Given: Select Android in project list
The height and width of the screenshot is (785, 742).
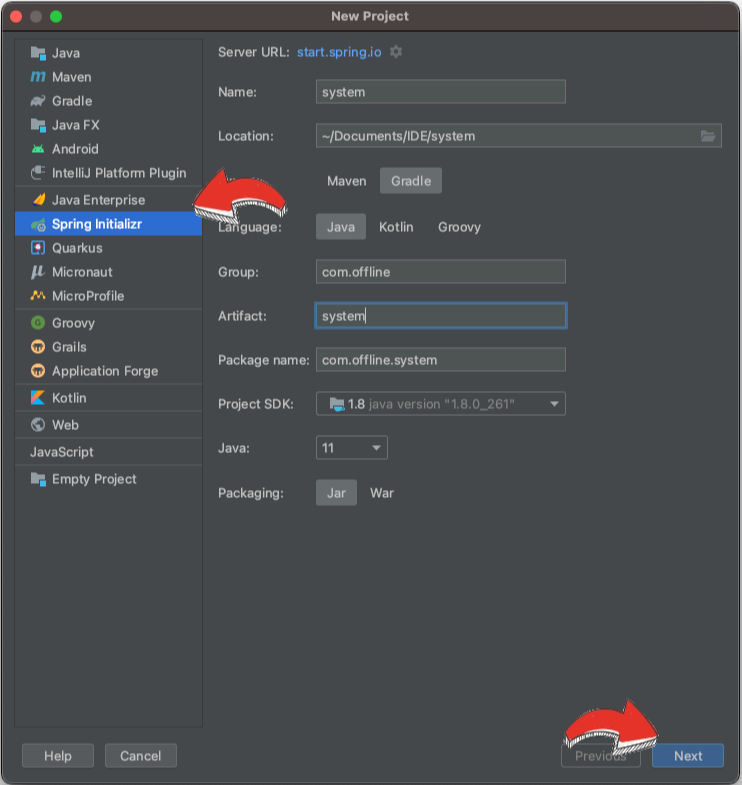Looking at the screenshot, I should (x=109, y=149).
